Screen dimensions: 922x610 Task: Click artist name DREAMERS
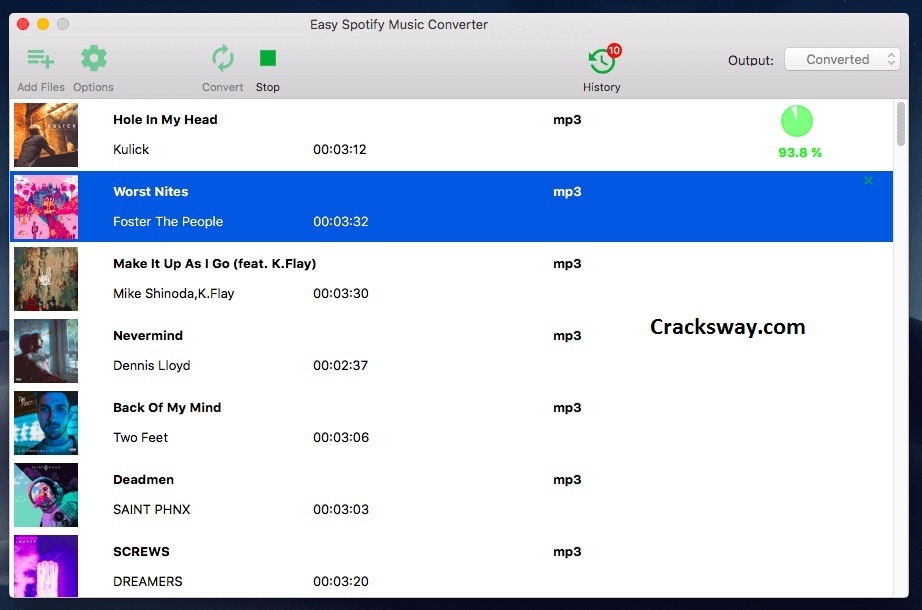(148, 581)
